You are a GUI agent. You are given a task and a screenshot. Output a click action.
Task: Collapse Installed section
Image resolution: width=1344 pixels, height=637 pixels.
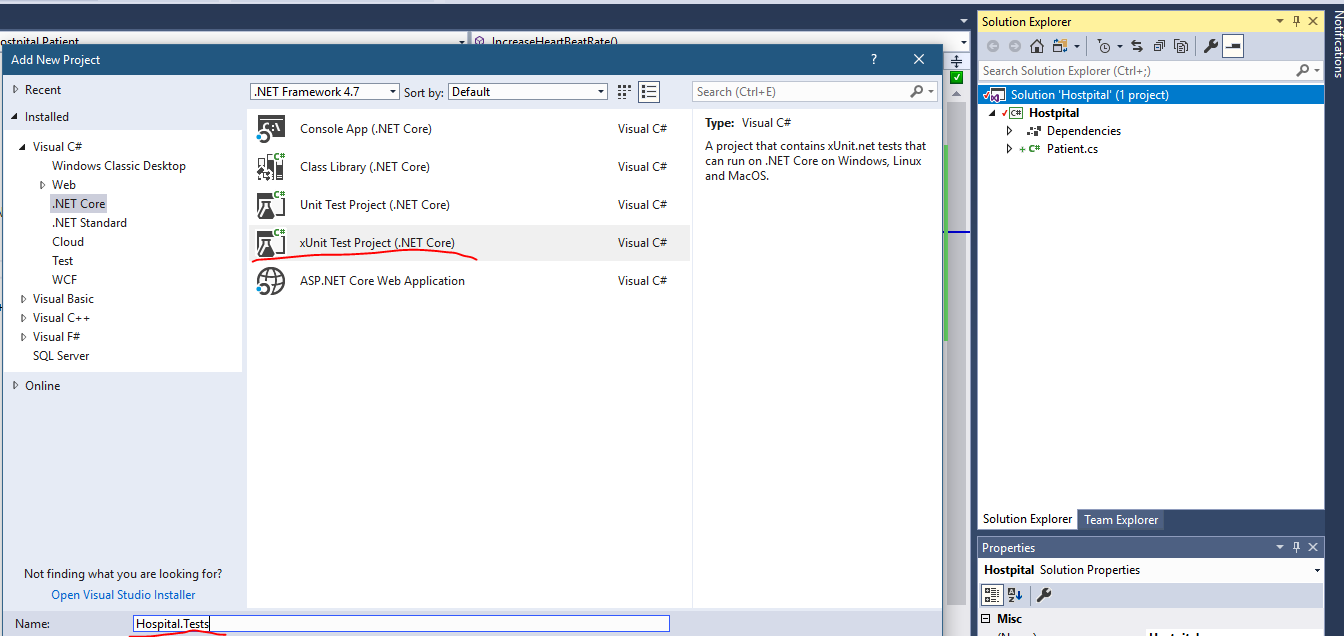[x=15, y=117]
